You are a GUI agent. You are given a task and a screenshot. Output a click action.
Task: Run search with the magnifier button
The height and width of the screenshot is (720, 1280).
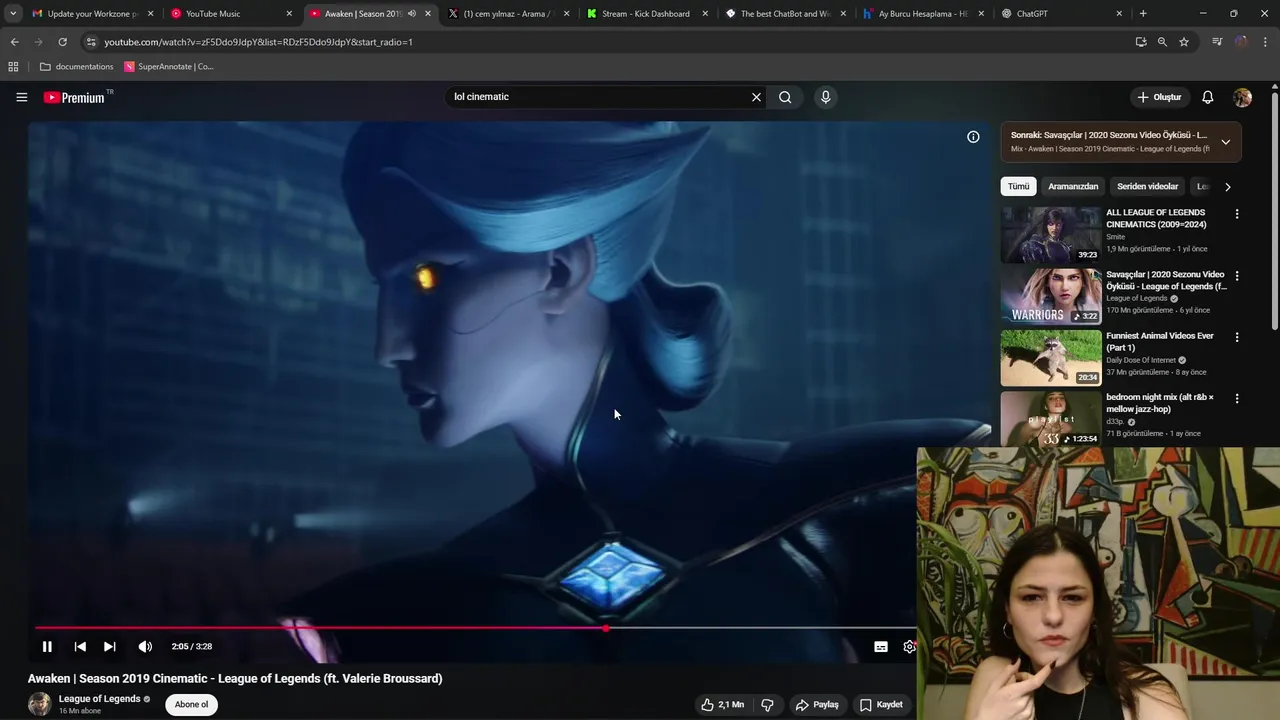click(x=785, y=97)
